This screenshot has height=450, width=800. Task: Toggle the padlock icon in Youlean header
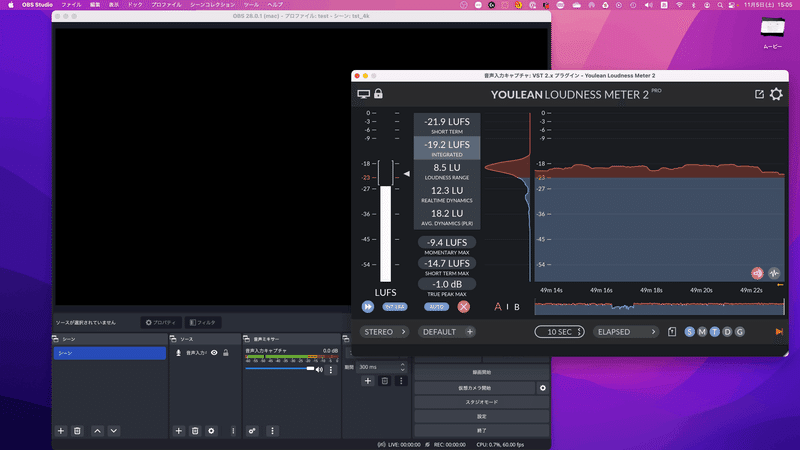[x=378, y=93]
